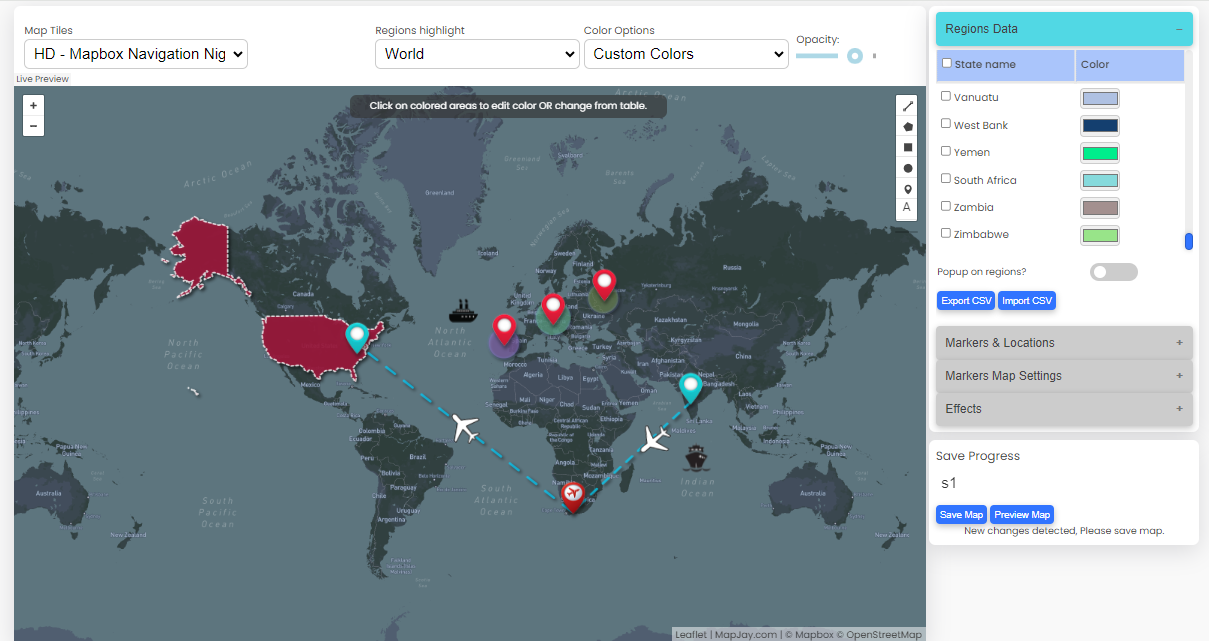The width and height of the screenshot is (1209, 641).
Task: Open the Leaflet attribution link
Action: pos(691,634)
